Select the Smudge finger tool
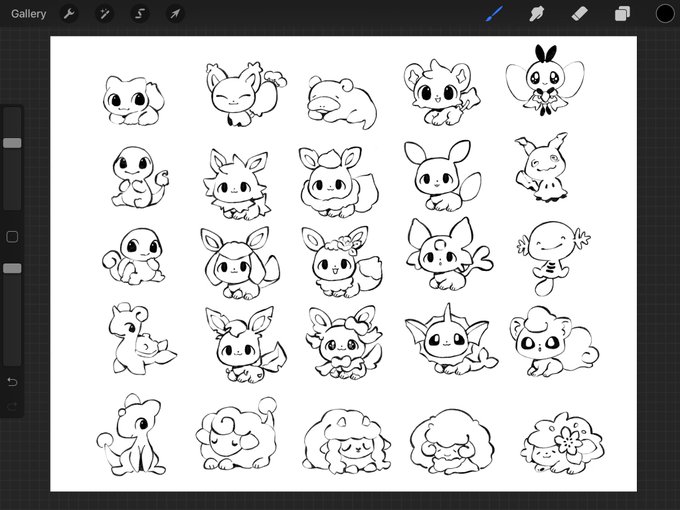This screenshot has width=680, height=510. [x=537, y=13]
